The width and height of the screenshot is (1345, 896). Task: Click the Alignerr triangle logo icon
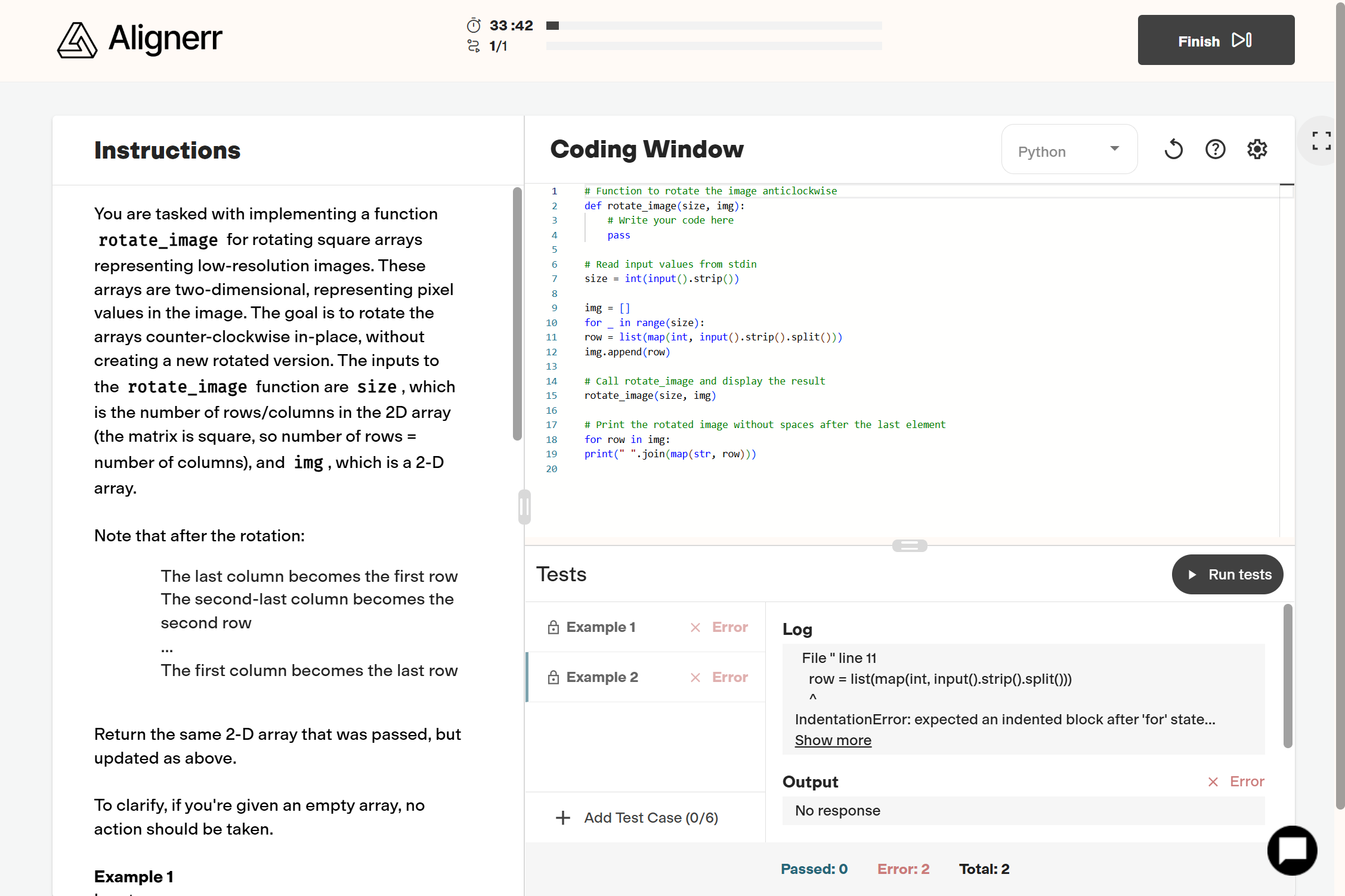(77, 40)
